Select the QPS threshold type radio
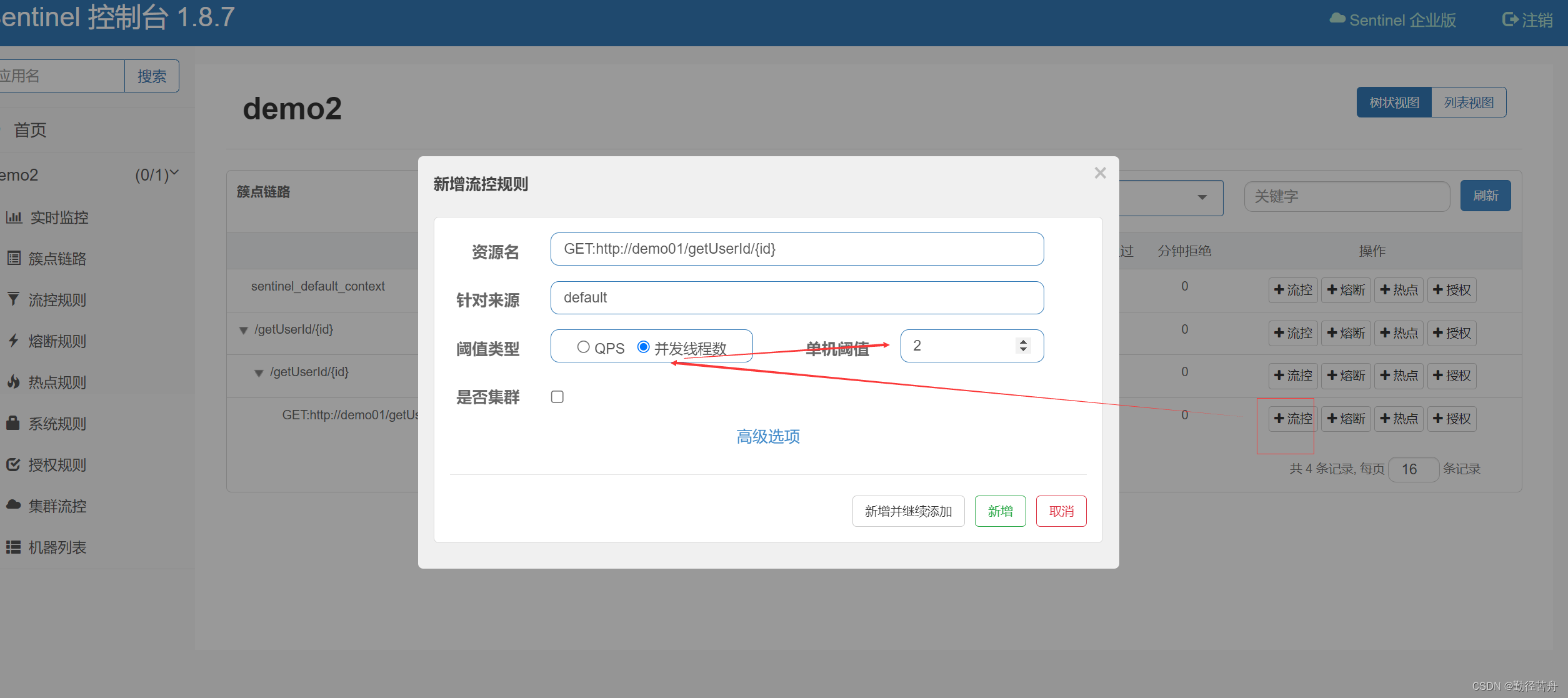This screenshot has width=1568, height=698. [583, 347]
